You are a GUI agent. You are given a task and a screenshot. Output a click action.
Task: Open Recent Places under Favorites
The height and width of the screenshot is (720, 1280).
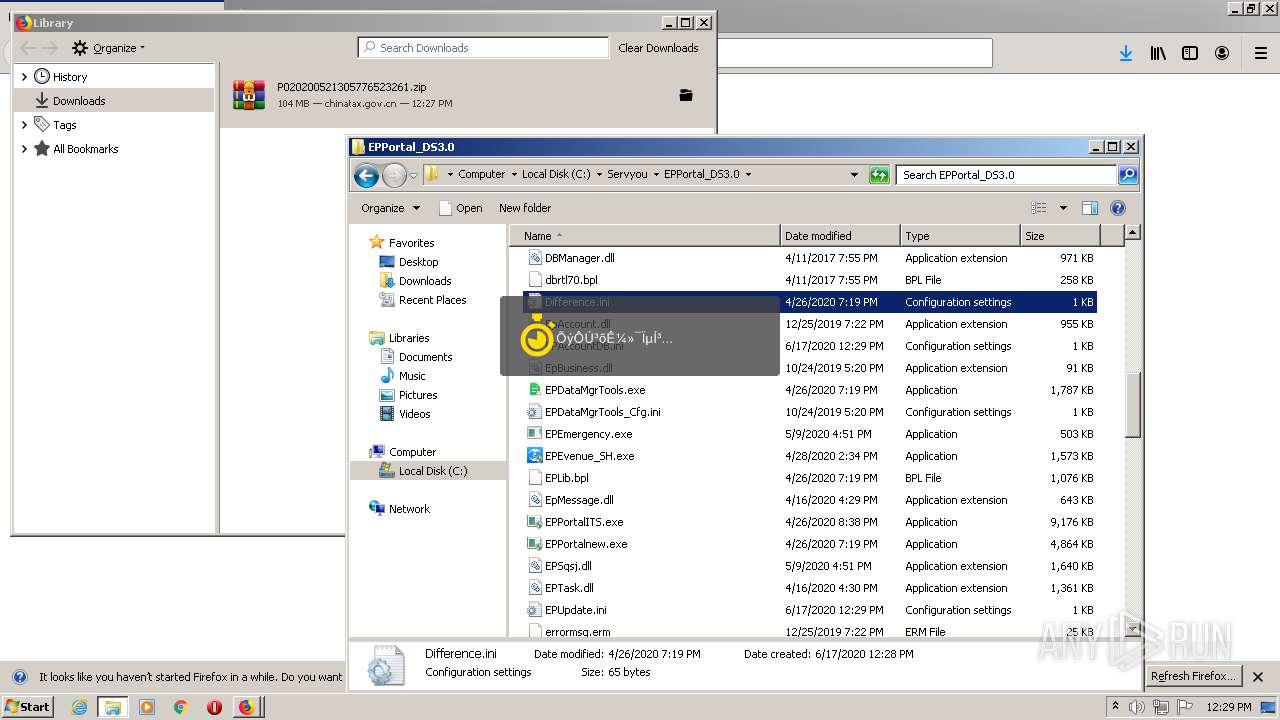432,300
